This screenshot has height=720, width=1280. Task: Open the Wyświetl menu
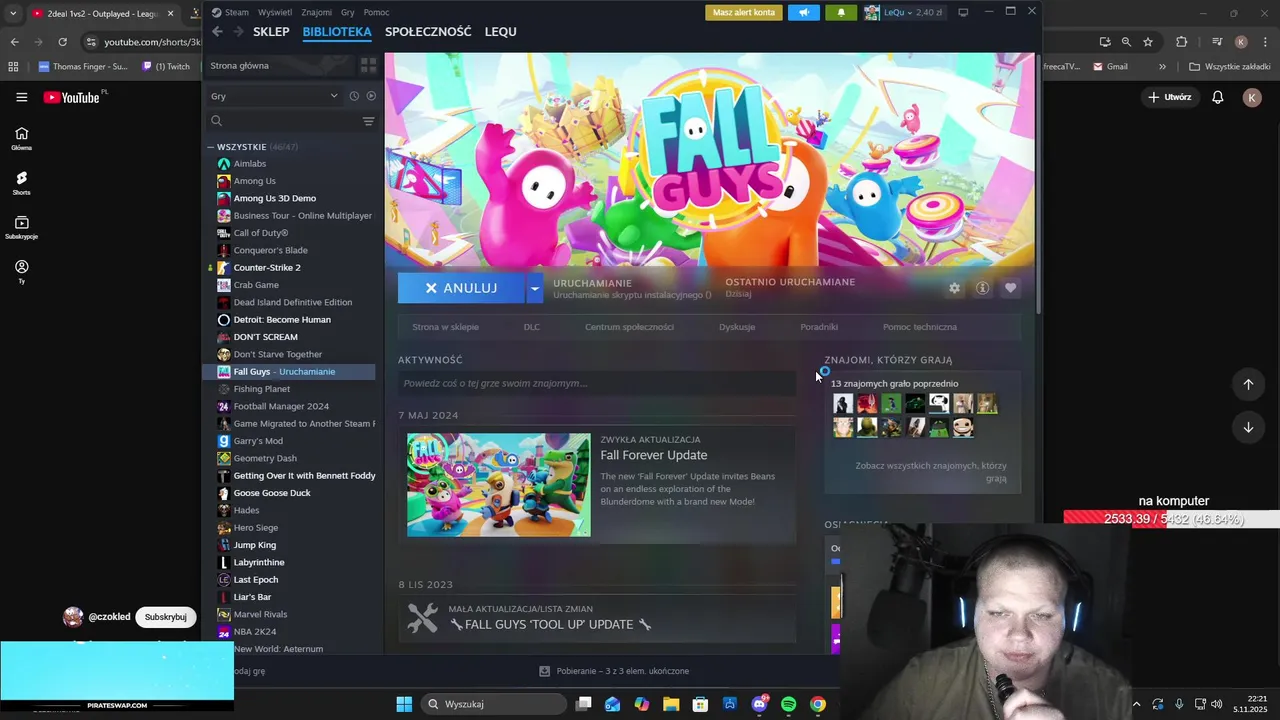pos(275,12)
